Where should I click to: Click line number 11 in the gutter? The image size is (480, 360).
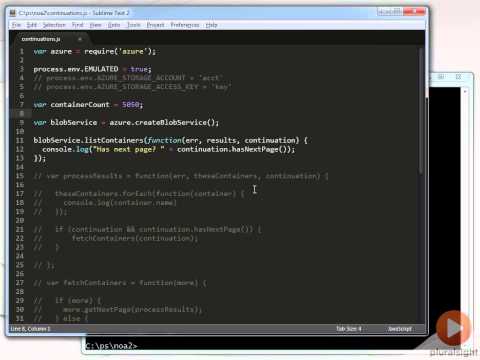point(20,140)
